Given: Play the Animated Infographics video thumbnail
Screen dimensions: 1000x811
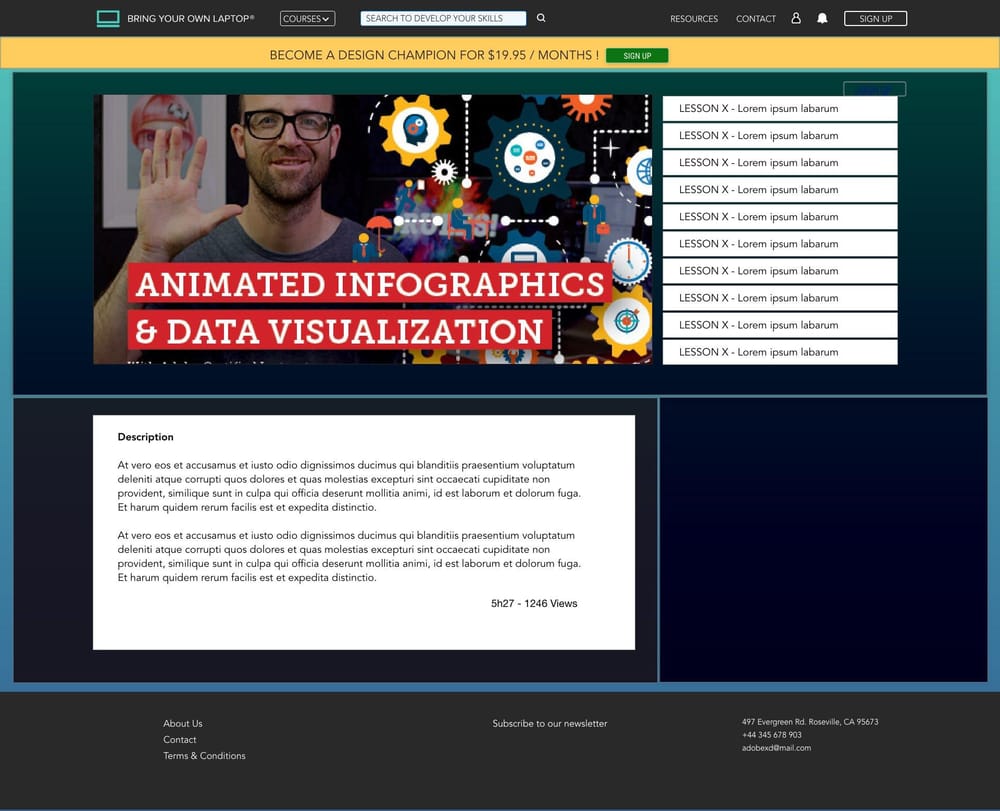Looking at the screenshot, I should (372, 230).
